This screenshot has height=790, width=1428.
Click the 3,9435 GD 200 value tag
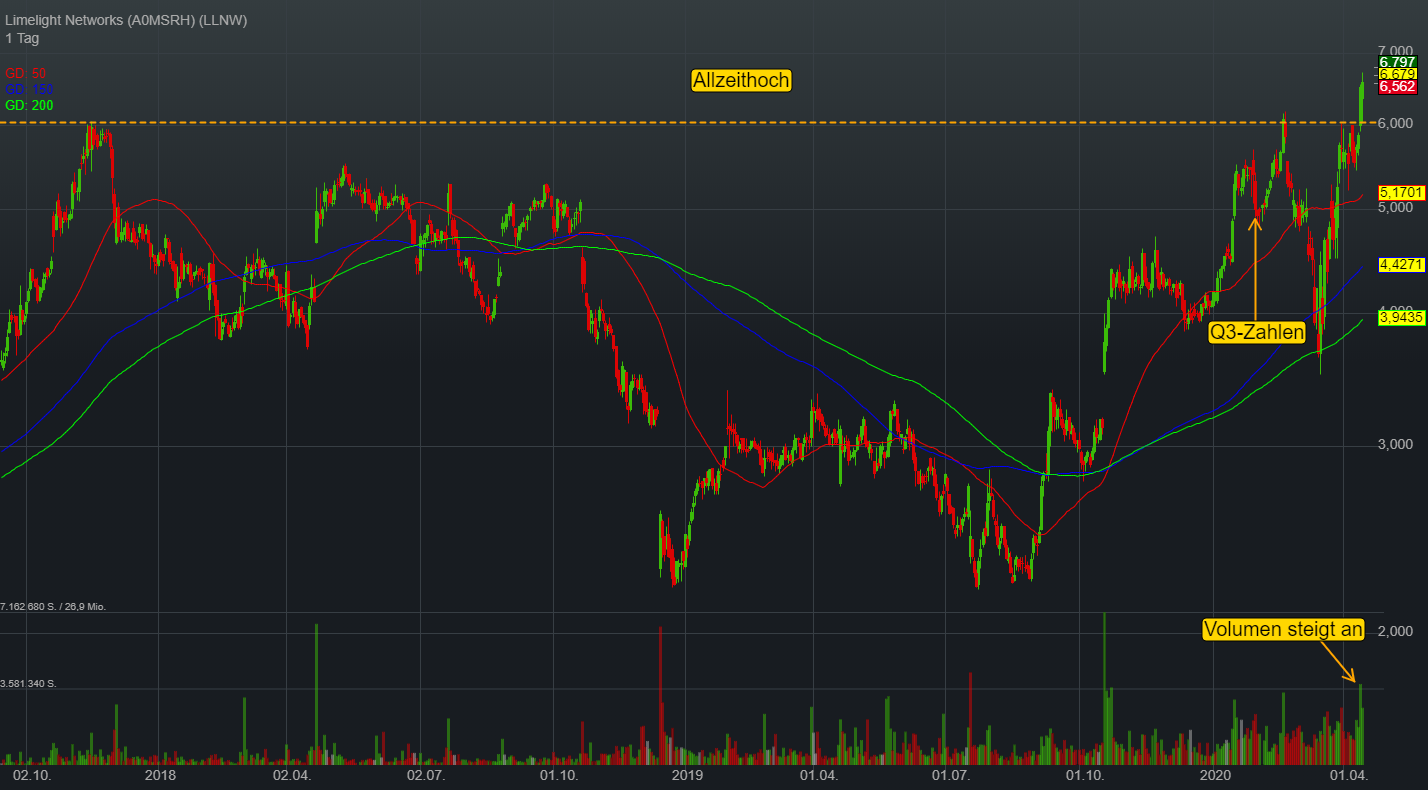tap(1400, 317)
